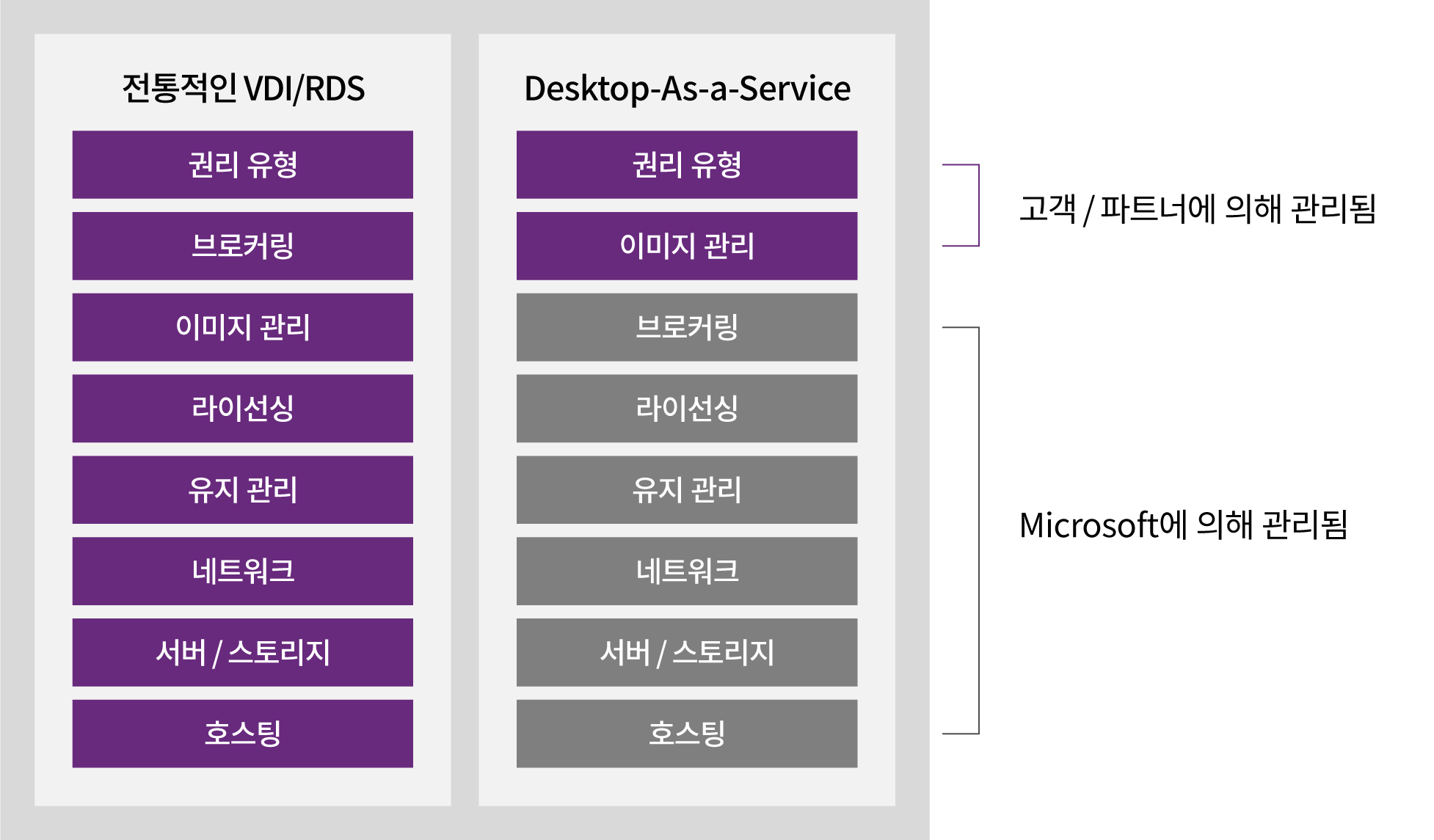Select 네트워크 box under 전통적인 VDI/RDS
This screenshot has width=1434, height=840.
[x=243, y=571]
